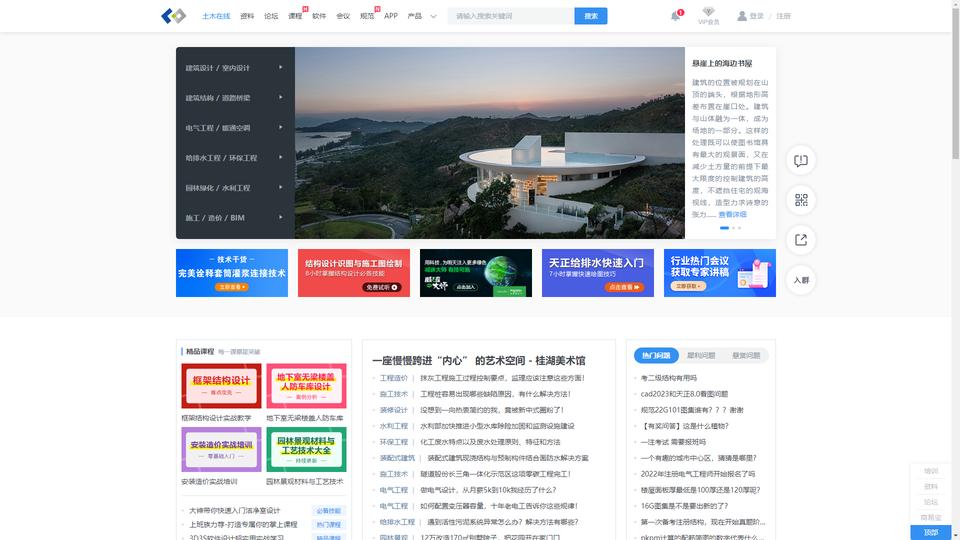Open 软件 nav item
The image size is (960, 540).
[x=319, y=16]
